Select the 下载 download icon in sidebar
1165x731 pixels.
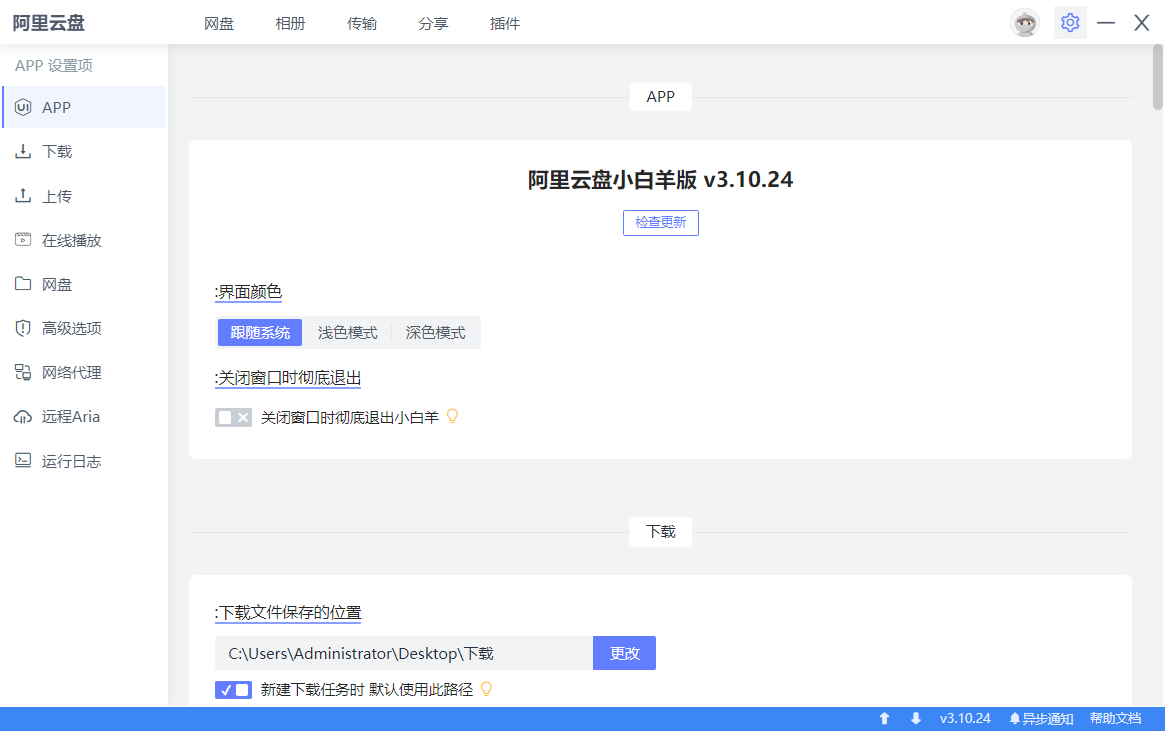(23, 152)
